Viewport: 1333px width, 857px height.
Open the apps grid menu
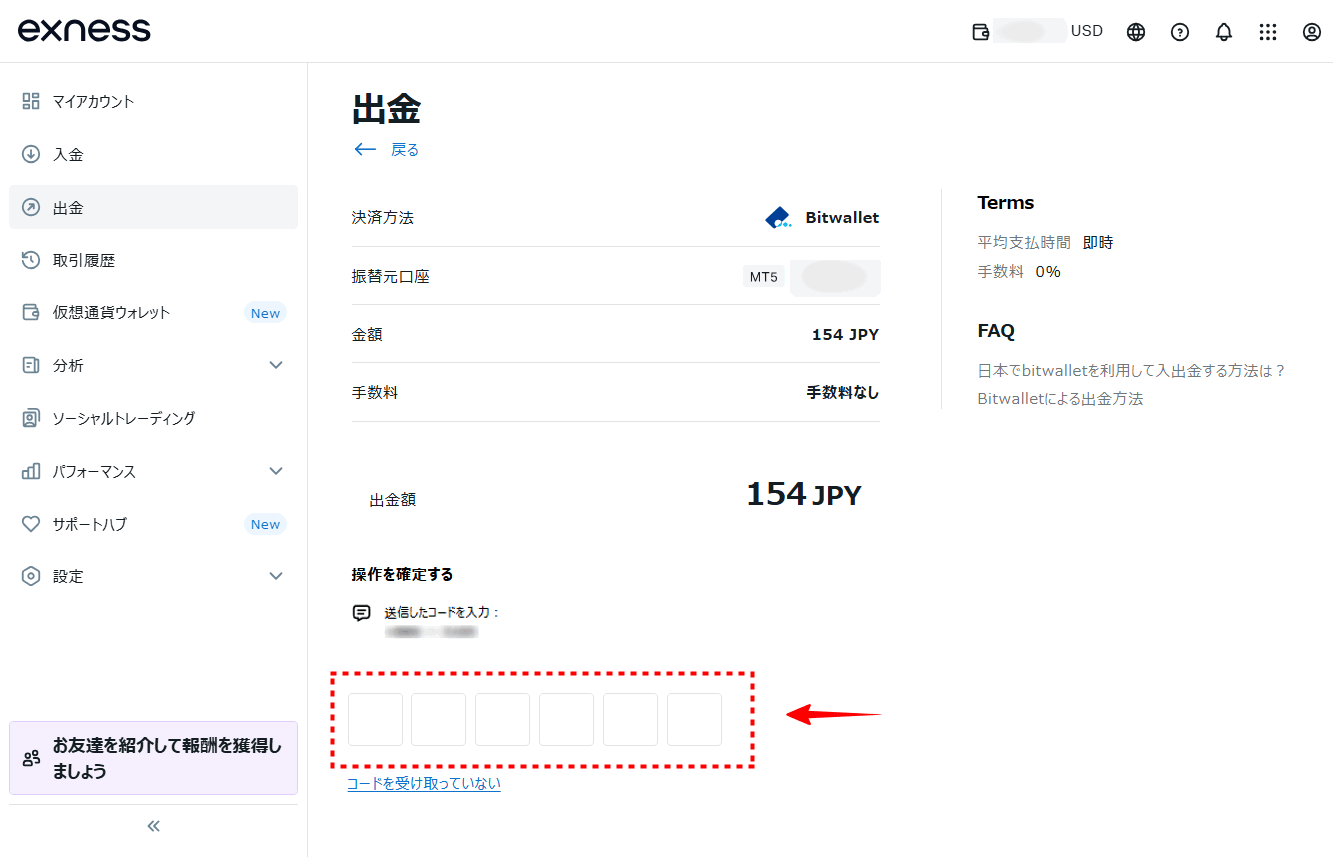(1268, 31)
